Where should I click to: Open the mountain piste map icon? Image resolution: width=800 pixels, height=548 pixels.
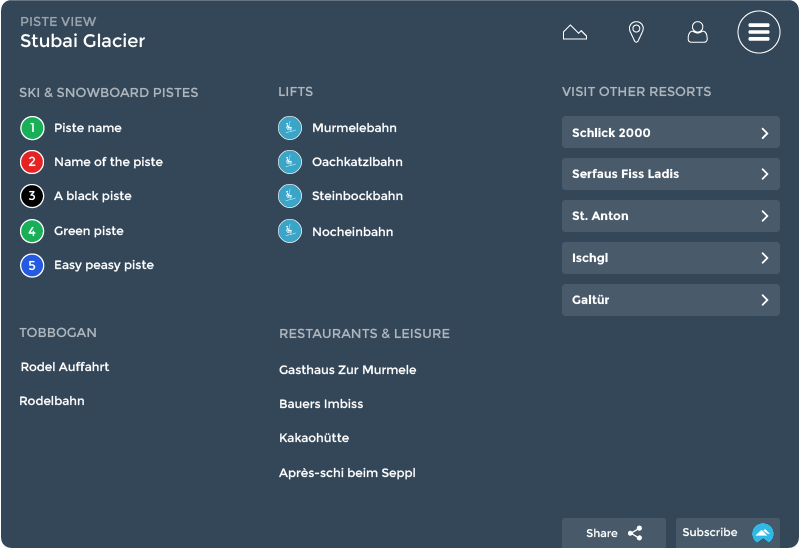coord(574,32)
